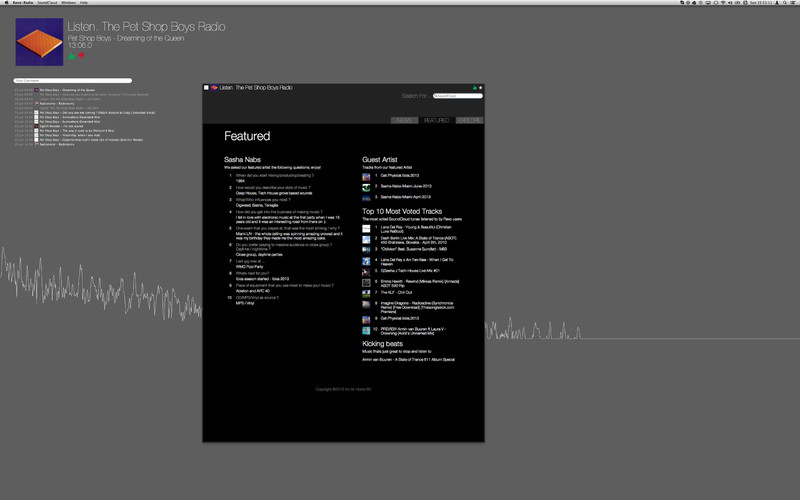This screenshot has height=500, width=800.
Task: Open the Windows menu in the menu bar
Action: (x=68, y=3)
